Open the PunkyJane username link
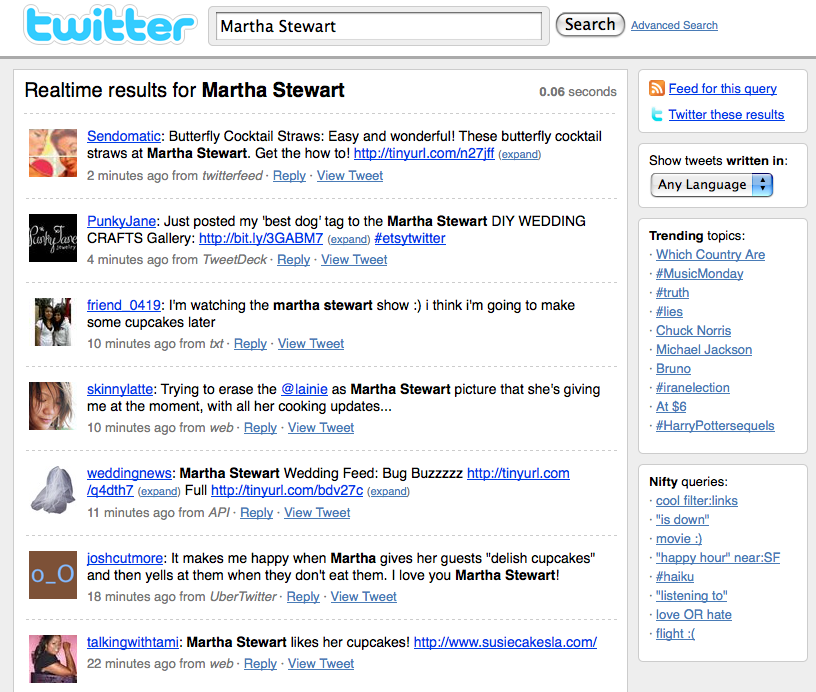Screen dimensions: 816x692 coord(121,221)
